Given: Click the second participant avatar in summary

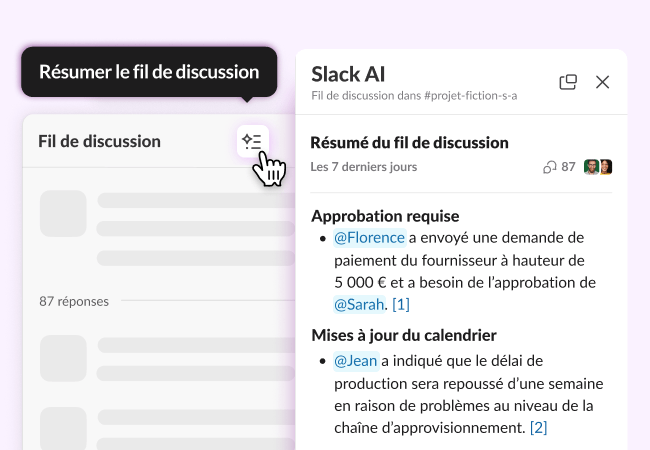Looking at the screenshot, I should point(605,167).
